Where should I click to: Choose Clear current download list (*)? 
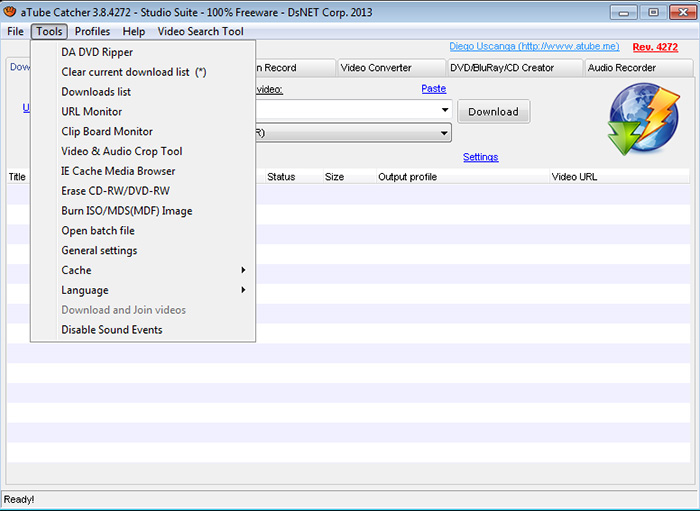143,72
